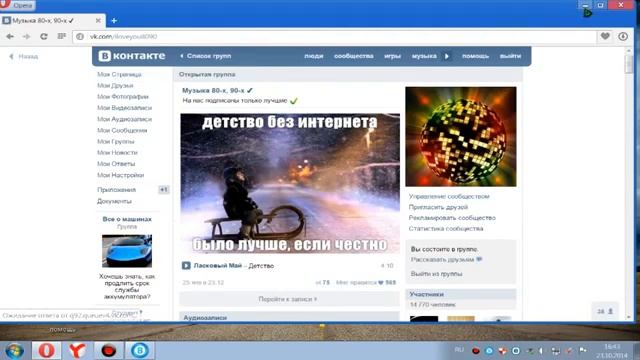
Task: Open Приложения in sidebar
Action: [x=116, y=190]
